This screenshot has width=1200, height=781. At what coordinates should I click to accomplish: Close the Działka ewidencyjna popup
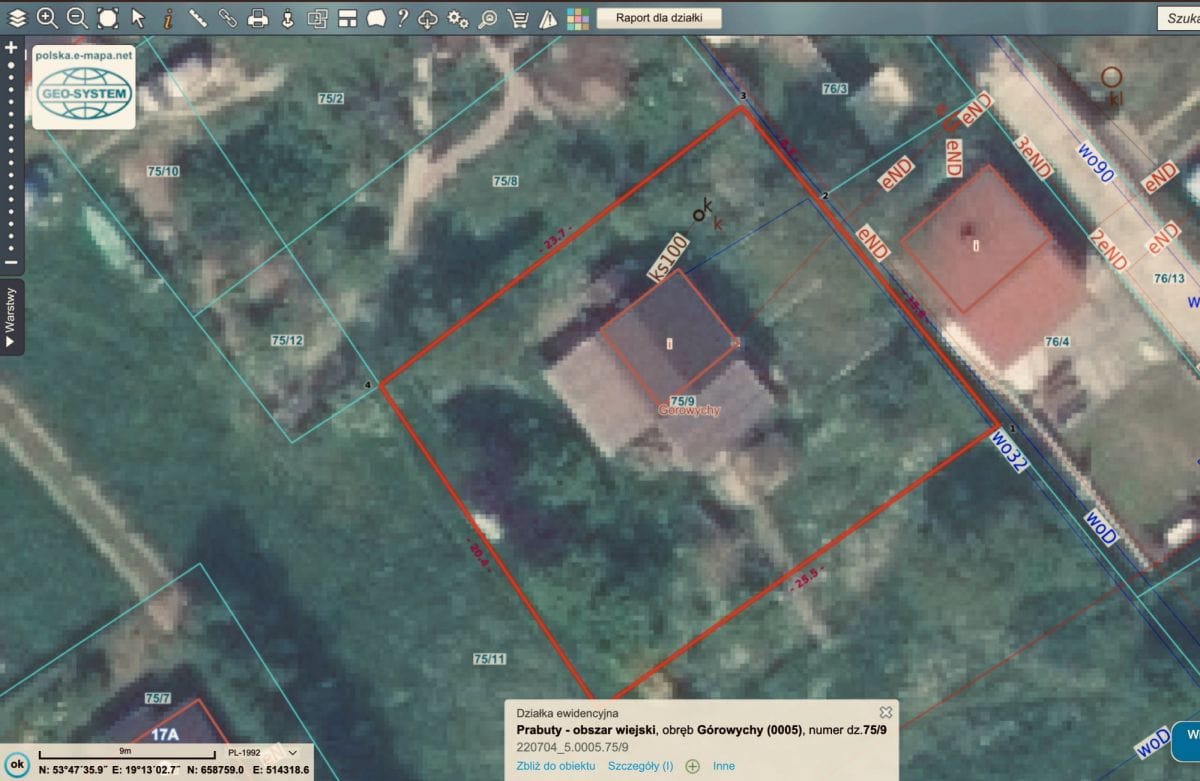pos(885,712)
